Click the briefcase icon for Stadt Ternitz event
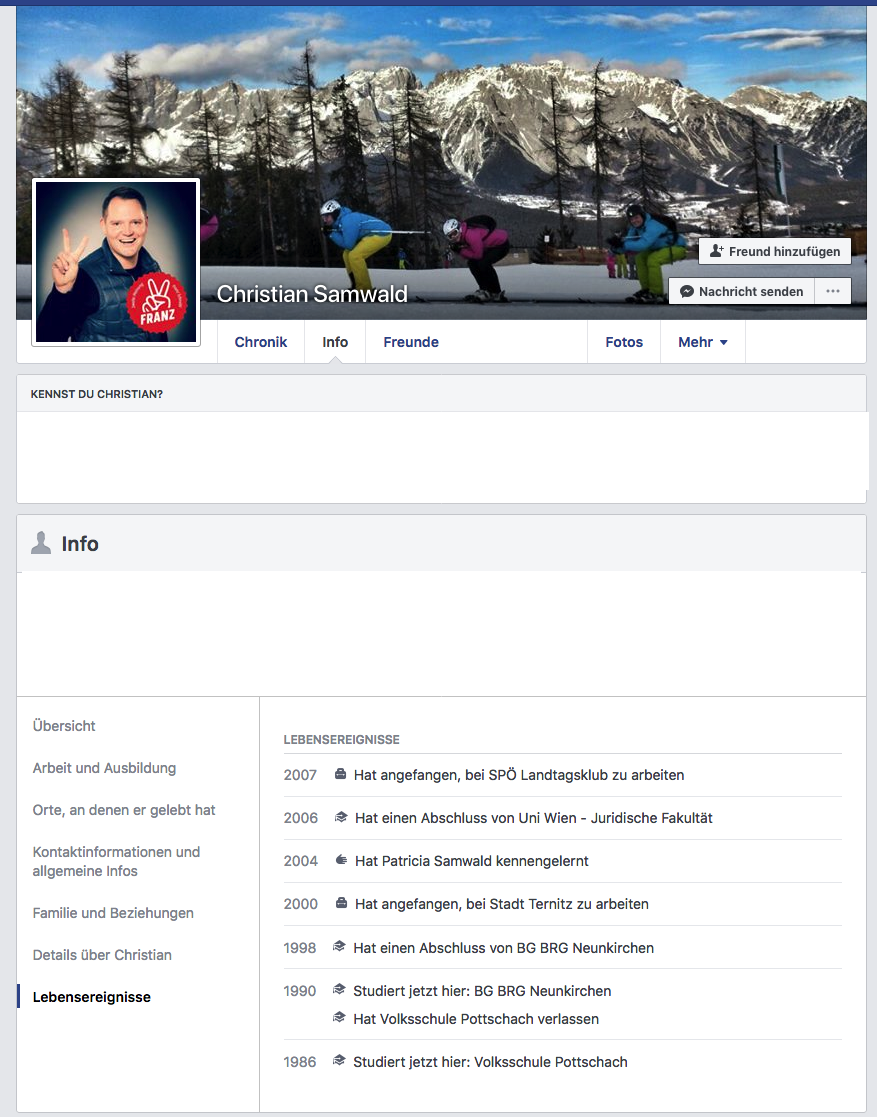Viewport: 877px width, 1117px height. tap(341, 903)
